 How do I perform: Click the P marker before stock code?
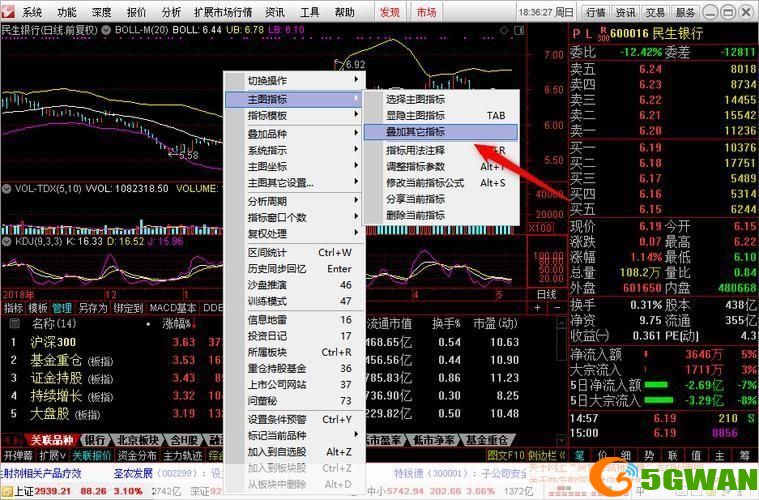(576, 34)
